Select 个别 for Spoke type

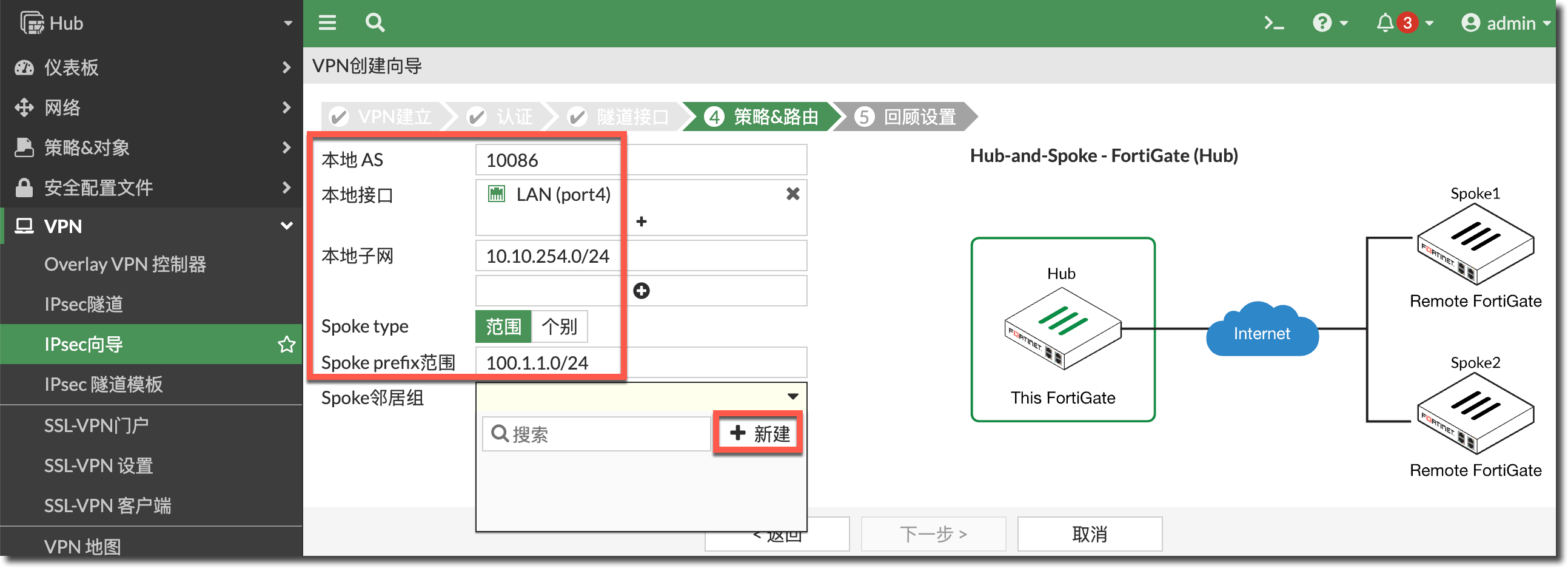[559, 326]
